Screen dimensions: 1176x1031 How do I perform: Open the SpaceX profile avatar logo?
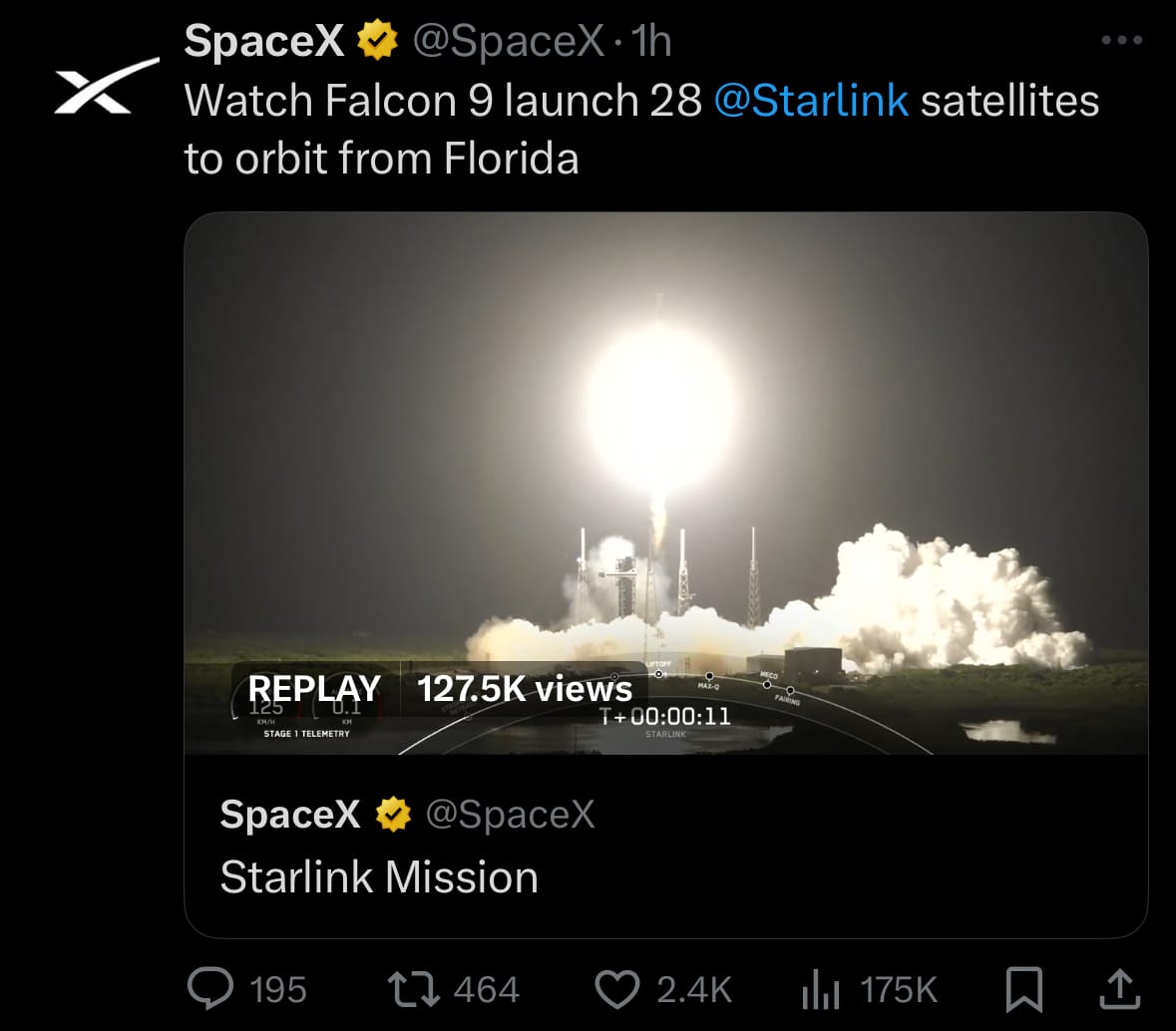[x=106, y=86]
